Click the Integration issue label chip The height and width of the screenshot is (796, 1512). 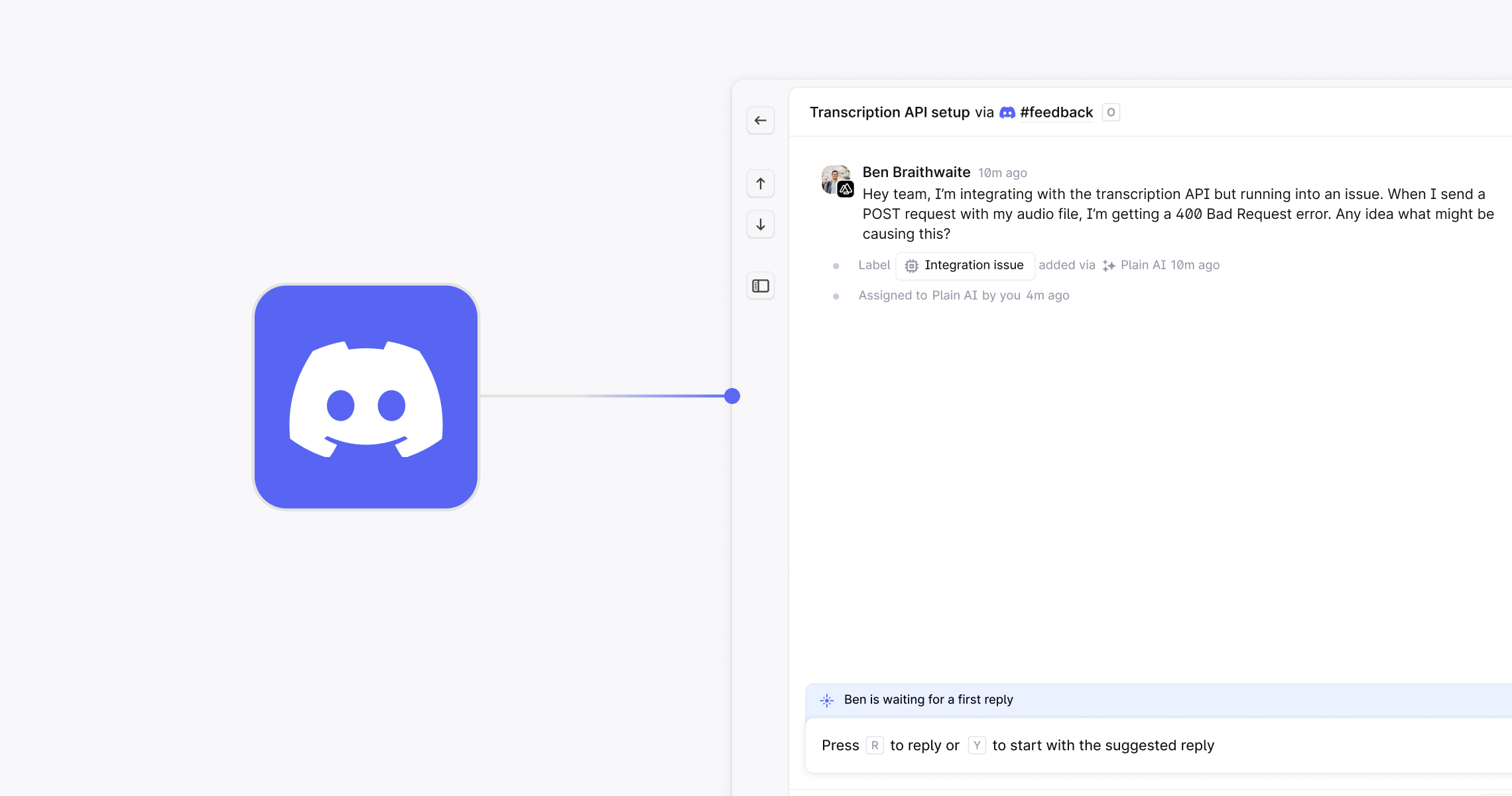coord(965,265)
